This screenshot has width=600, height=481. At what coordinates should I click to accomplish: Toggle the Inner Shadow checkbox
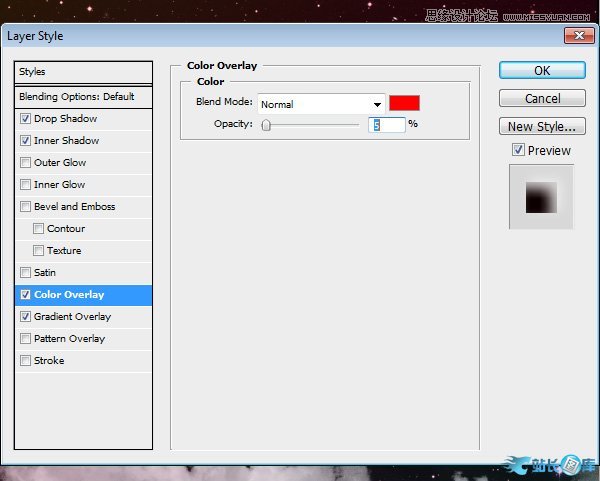click(25, 141)
